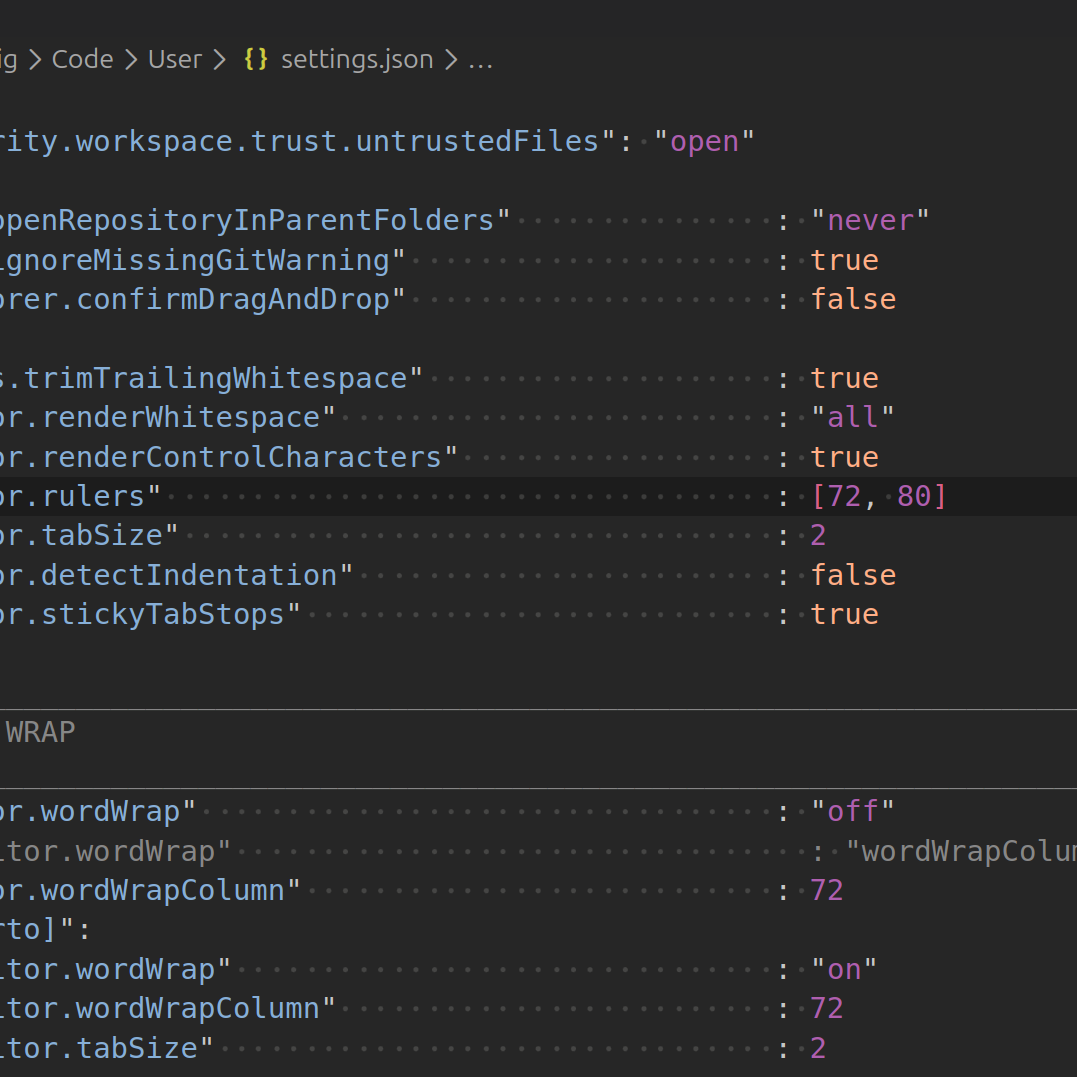Click the "all" value of renderWhitespace
The width and height of the screenshot is (1077, 1077).
point(852,417)
